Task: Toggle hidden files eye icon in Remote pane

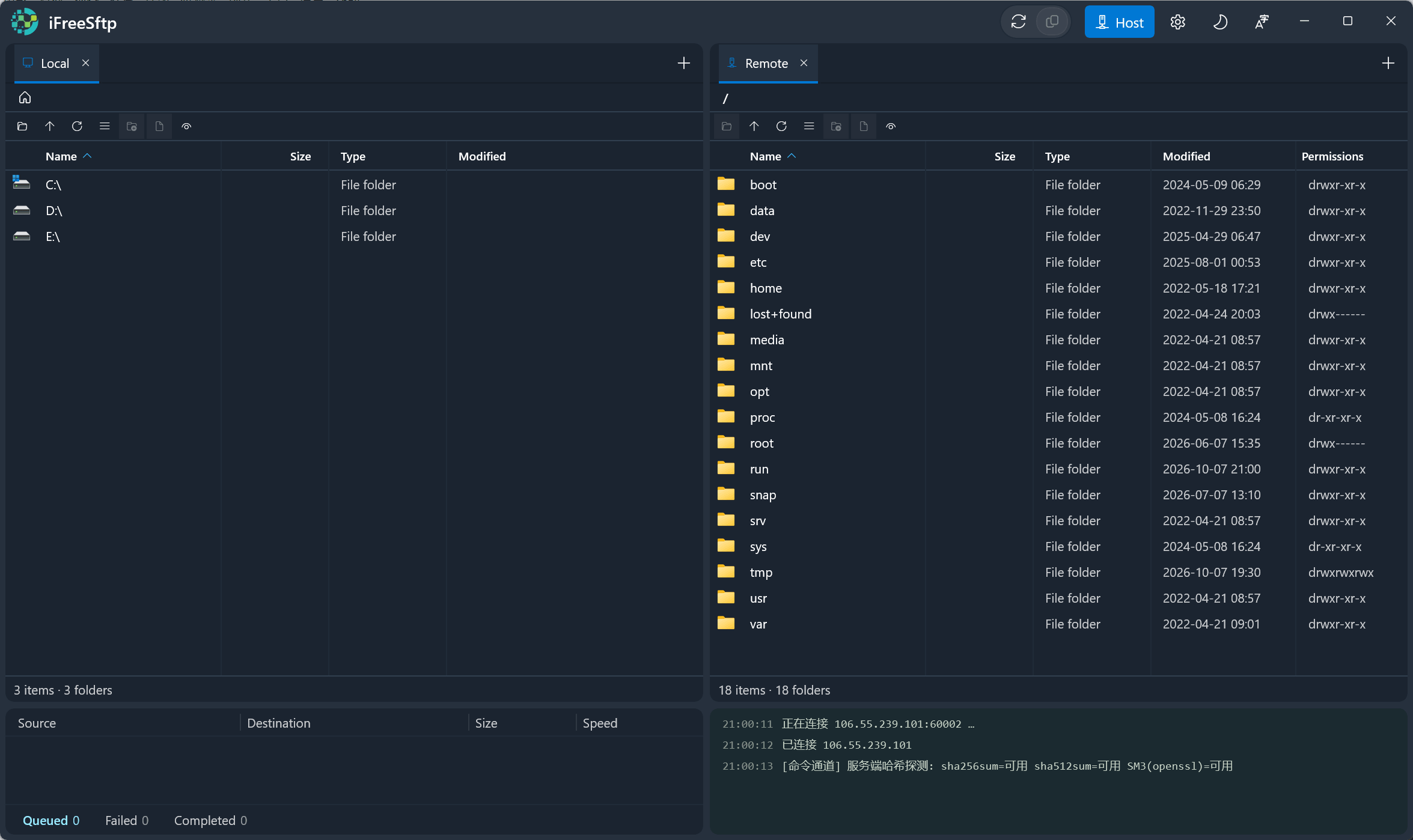Action: pos(891,126)
